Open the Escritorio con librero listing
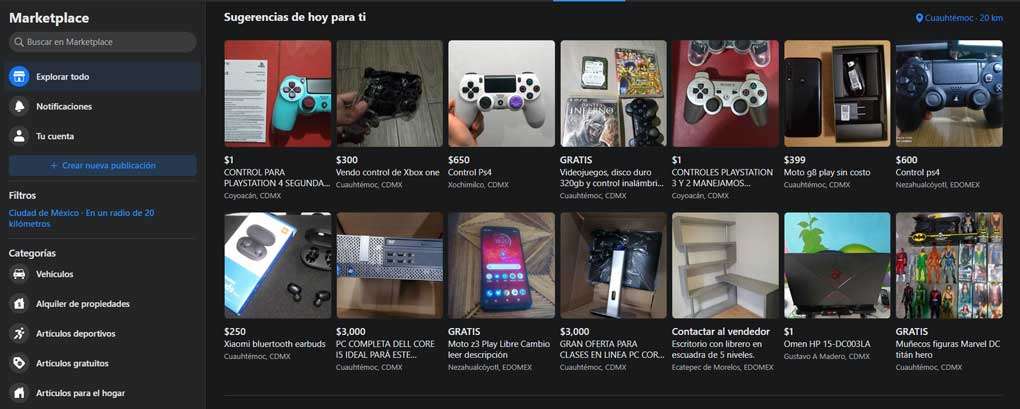Screen dimensions: 1020x409 [x=725, y=292]
